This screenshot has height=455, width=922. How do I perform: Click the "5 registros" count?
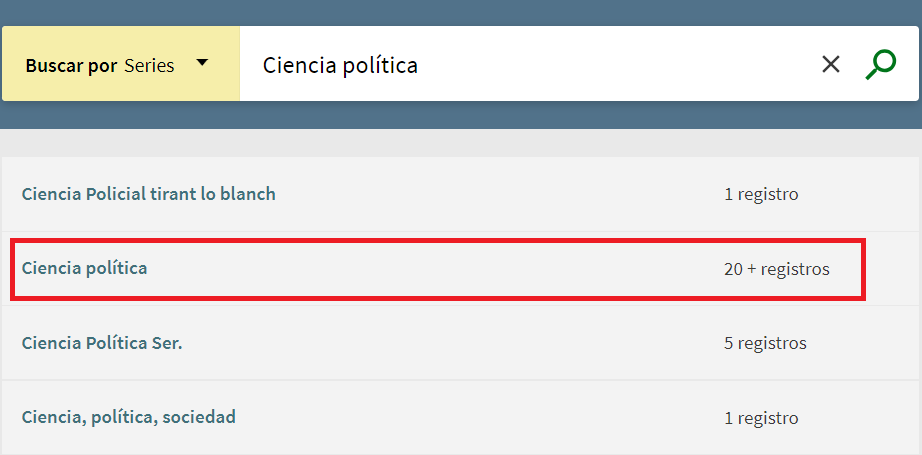click(x=765, y=343)
